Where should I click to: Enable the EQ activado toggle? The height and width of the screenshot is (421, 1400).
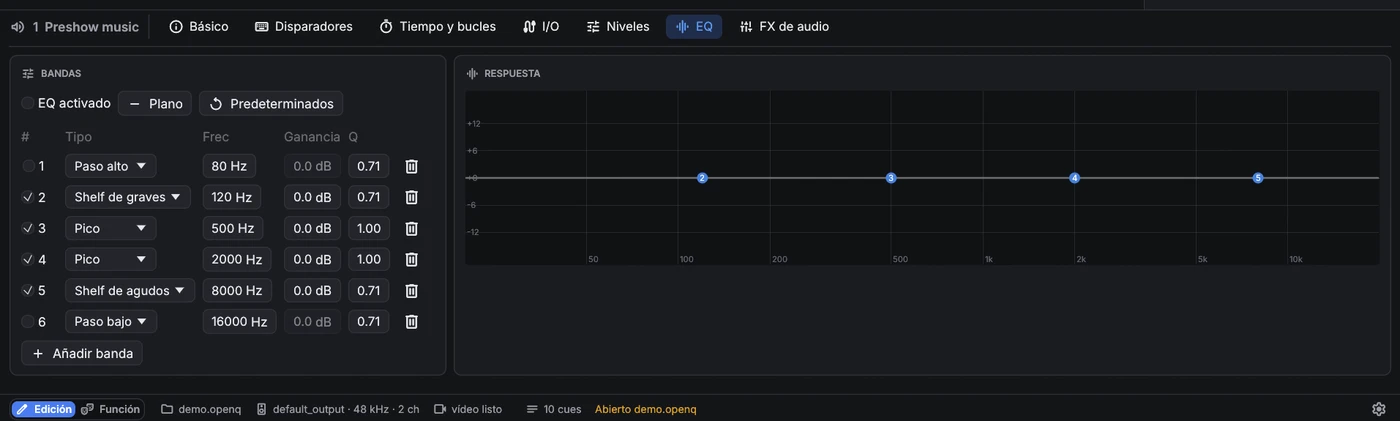28,103
